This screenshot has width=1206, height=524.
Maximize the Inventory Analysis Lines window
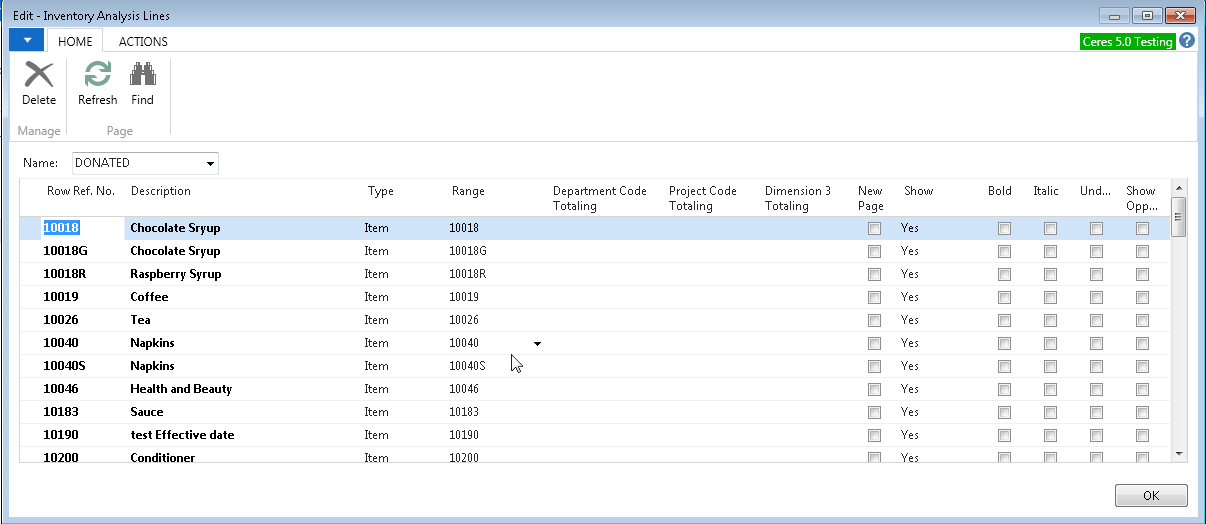click(x=1147, y=15)
